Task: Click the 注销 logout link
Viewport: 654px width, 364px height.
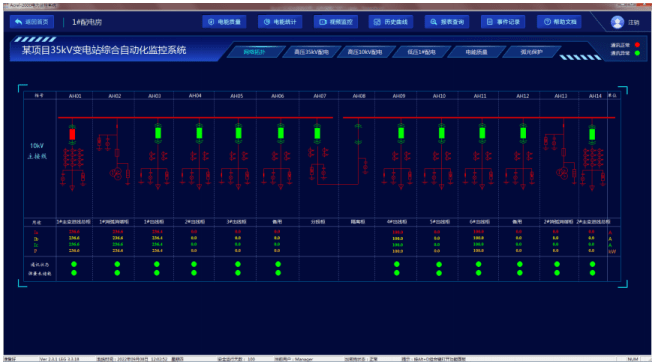Action: [x=634, y=23]
